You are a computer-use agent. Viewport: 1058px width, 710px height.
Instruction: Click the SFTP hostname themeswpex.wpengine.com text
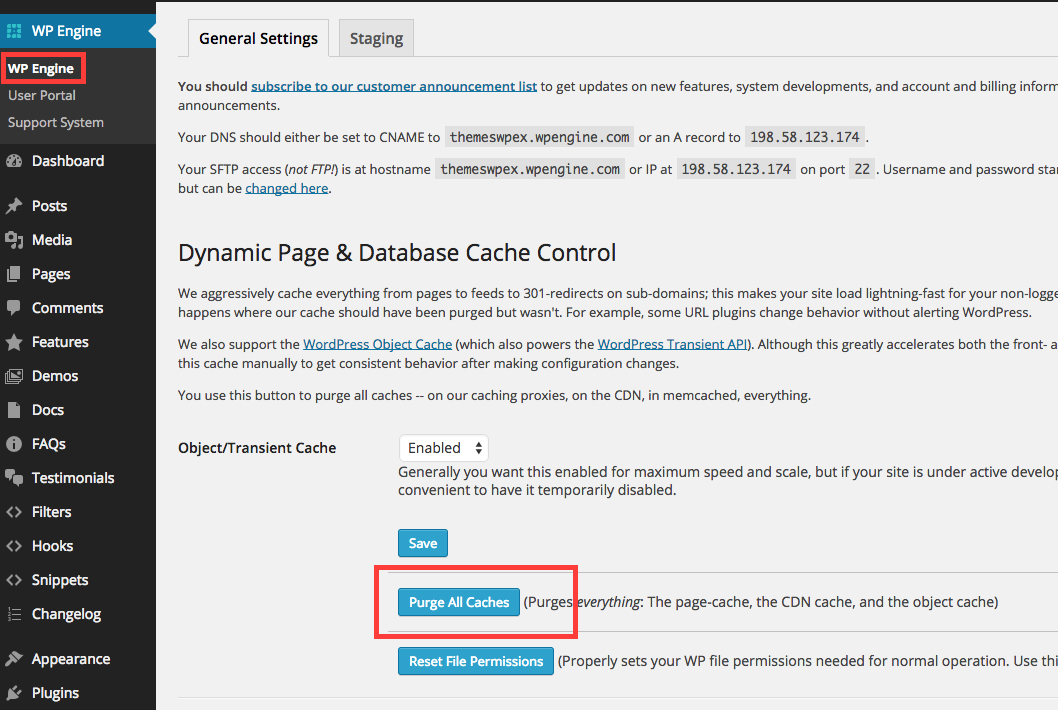point(530,169)
